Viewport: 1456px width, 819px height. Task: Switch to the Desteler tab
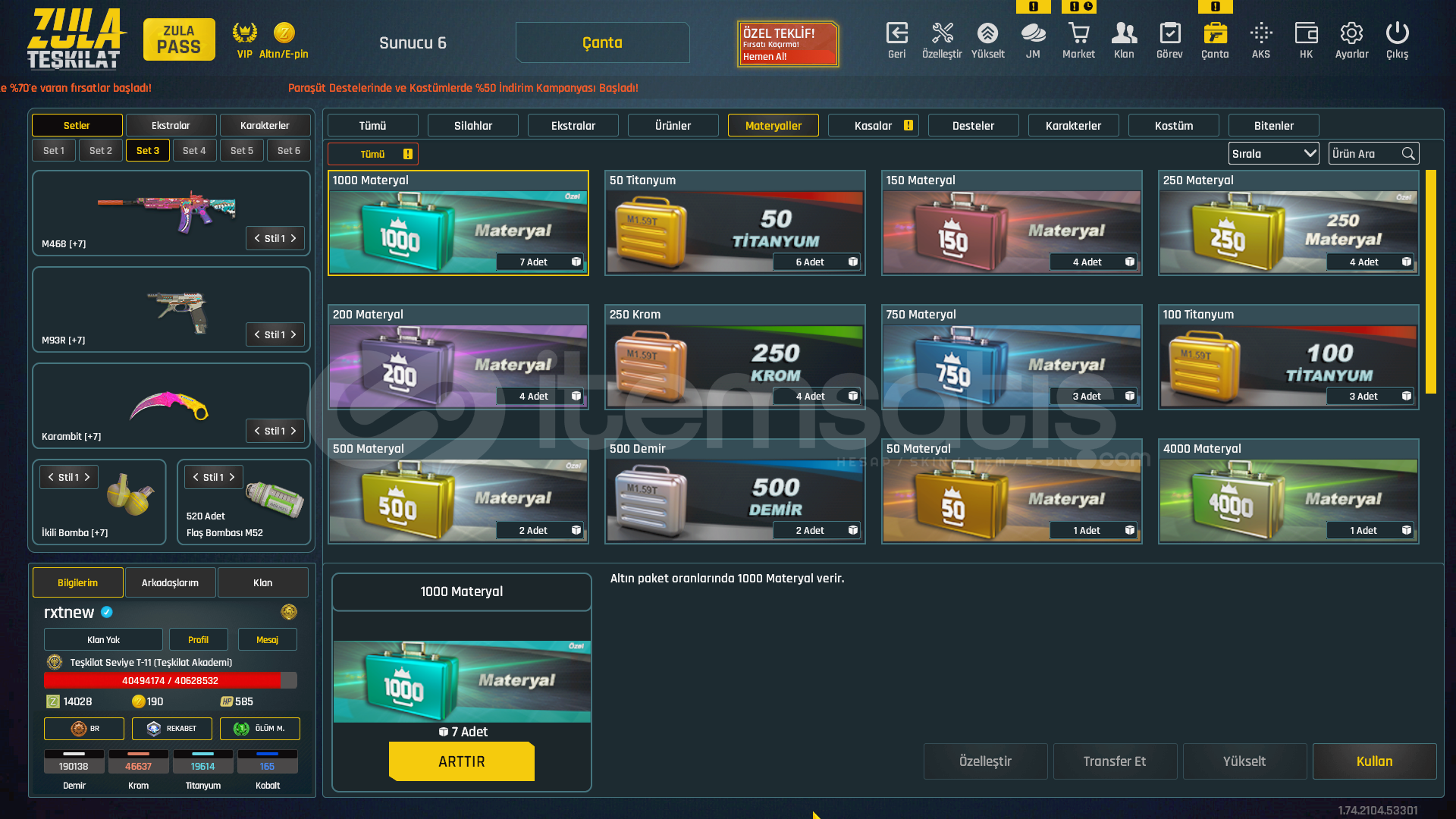click(974, 125)
